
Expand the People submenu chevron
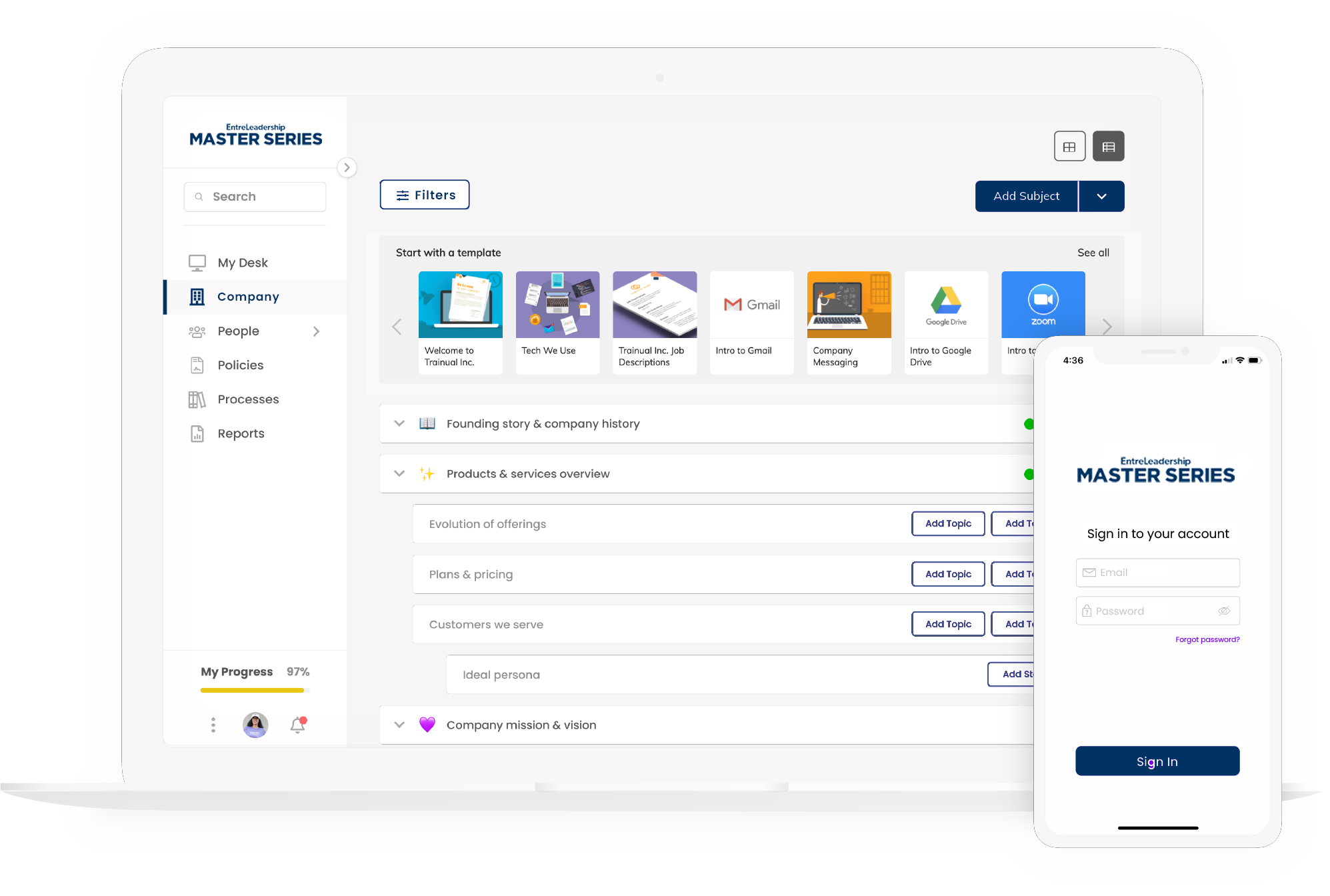[x=317, y=331]
